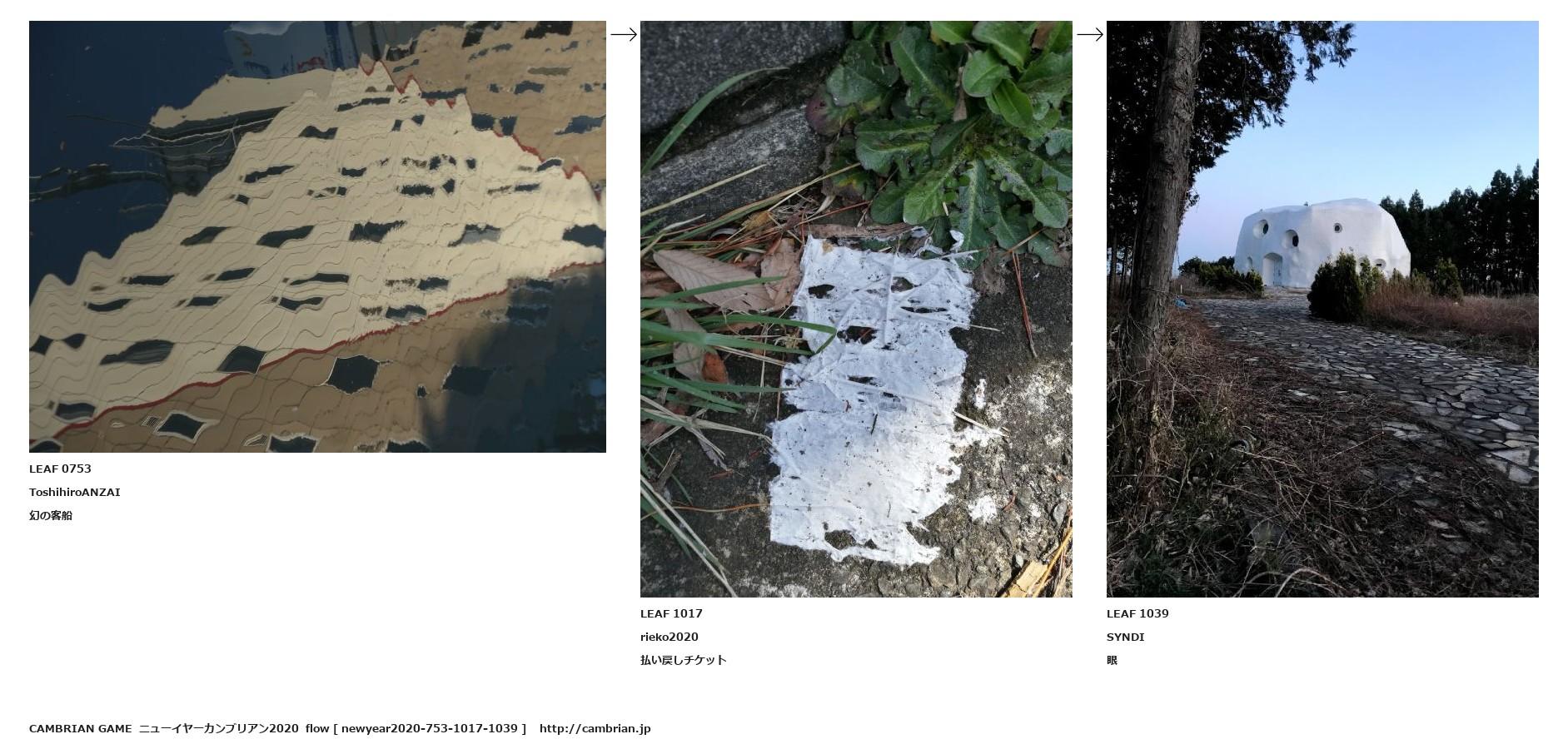Click the title 幻の客船
1568x749 pixels.
coord(51,515)
